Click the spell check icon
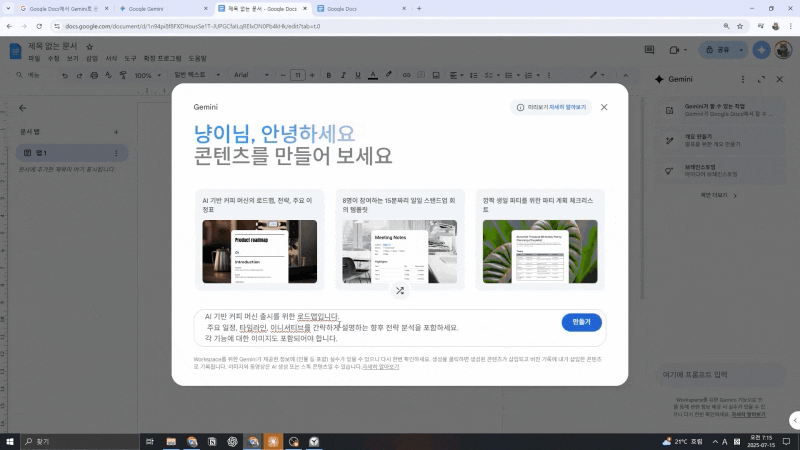 coord(108,76)
